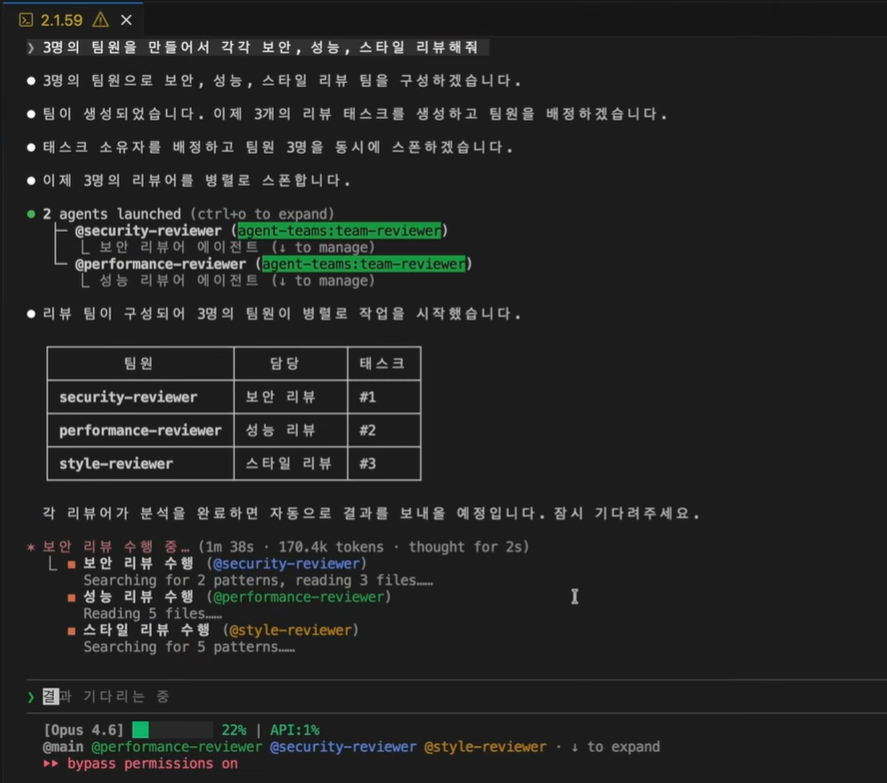Click @performance-reviewer in the agents launched tree
Screen dimensions: 887x783
[x=161, y=264]
